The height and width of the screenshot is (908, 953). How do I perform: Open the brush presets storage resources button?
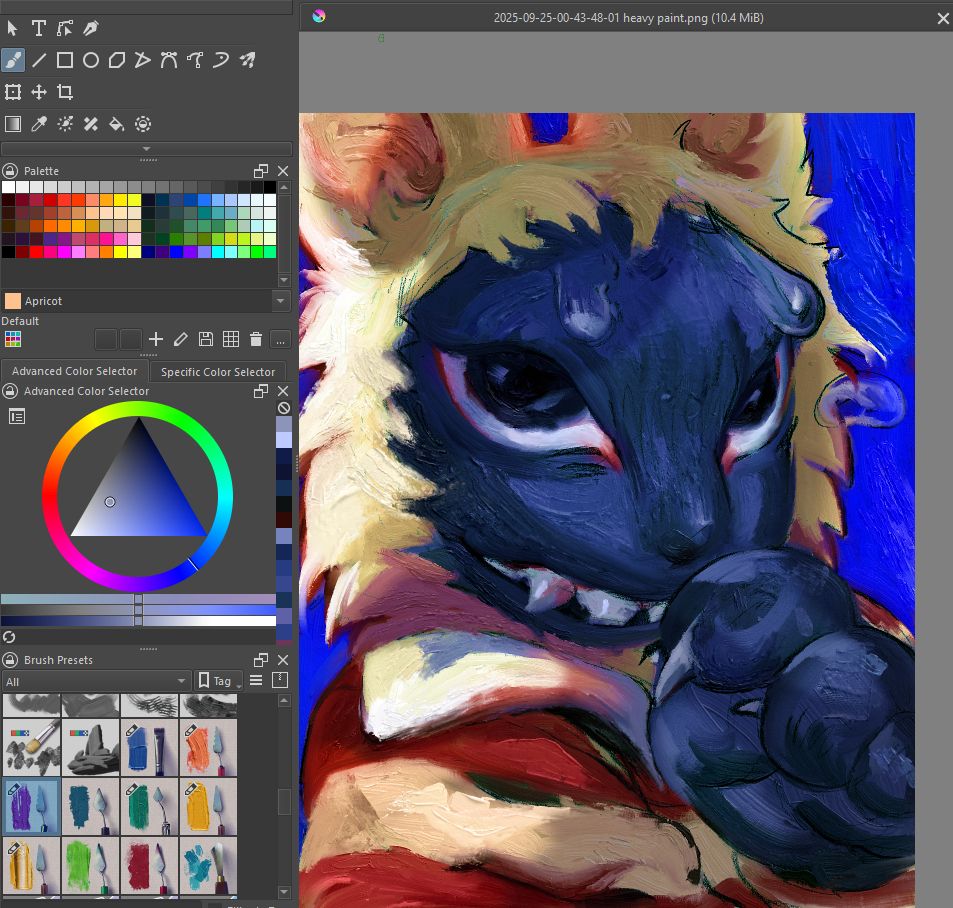coord(280,681)
